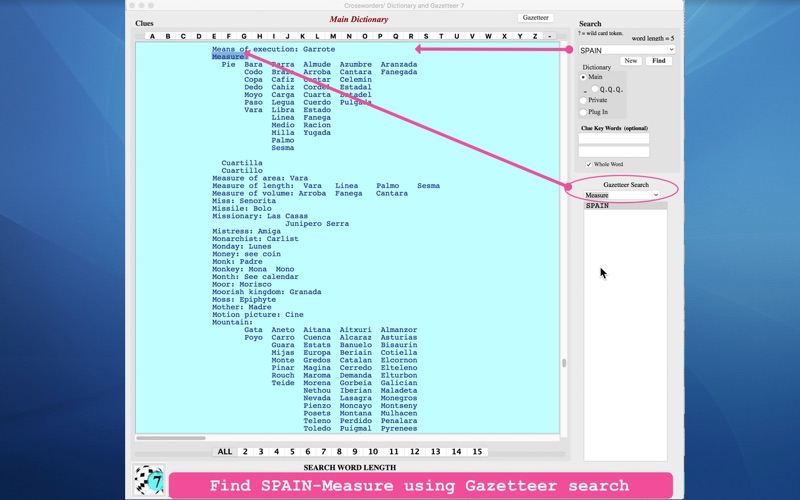Click the first Clue Key Words field

pyautogui.click(x=614, y=138)
